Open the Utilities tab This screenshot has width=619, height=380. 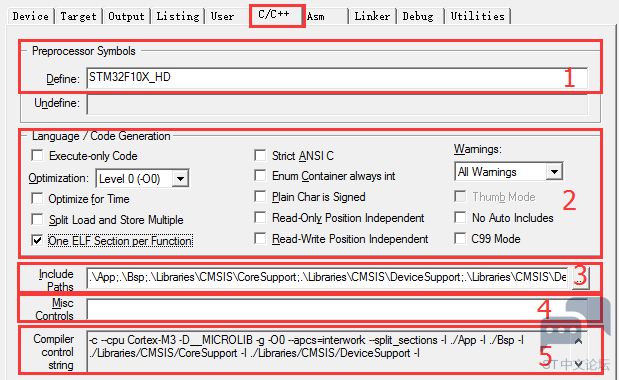478,16
